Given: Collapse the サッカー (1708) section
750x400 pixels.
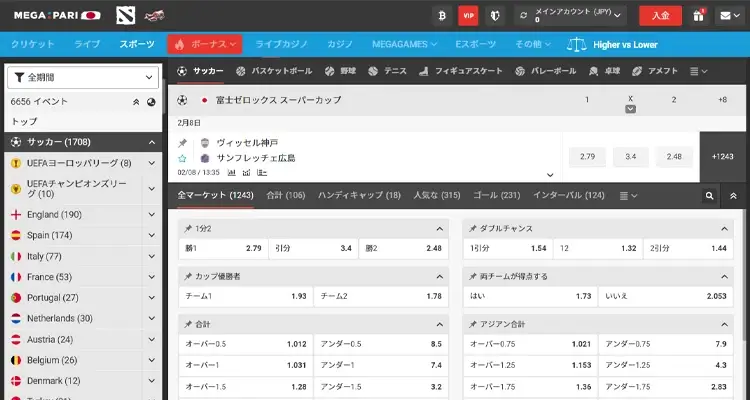Looking at the screenshot, I should [152, 142].
